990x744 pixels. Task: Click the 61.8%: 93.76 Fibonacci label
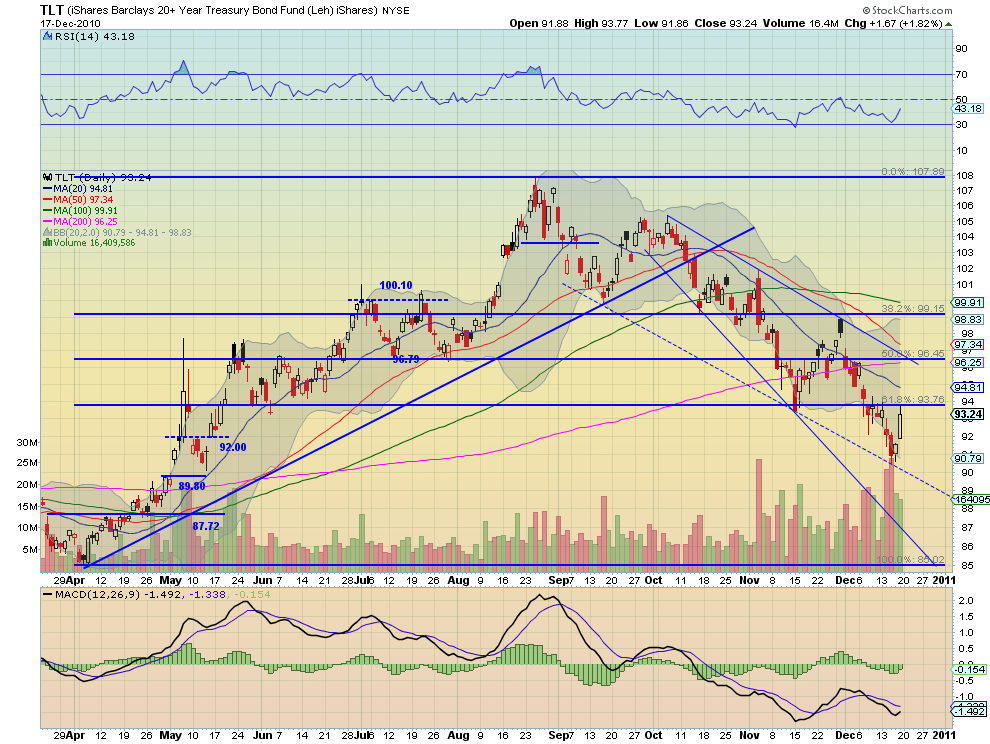[x=913, y=400]
